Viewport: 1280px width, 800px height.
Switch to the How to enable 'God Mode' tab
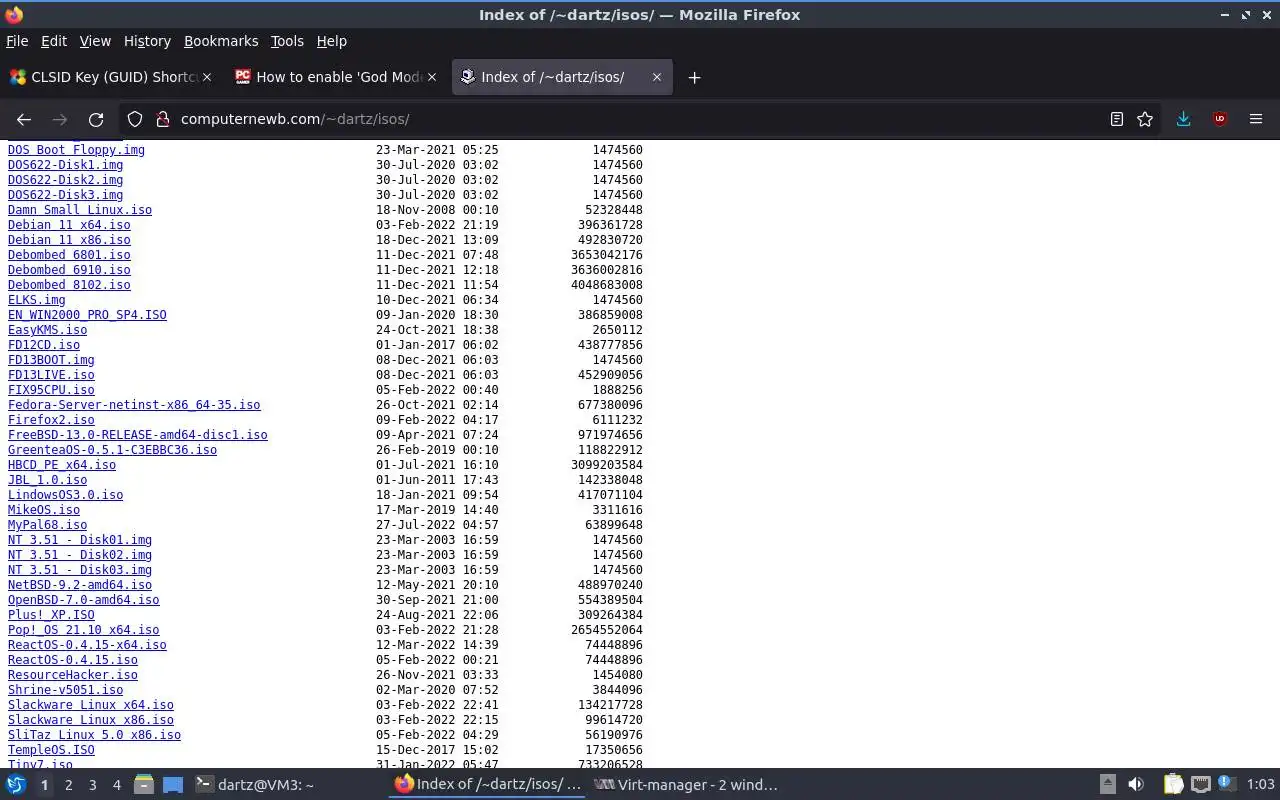(339, 77)
